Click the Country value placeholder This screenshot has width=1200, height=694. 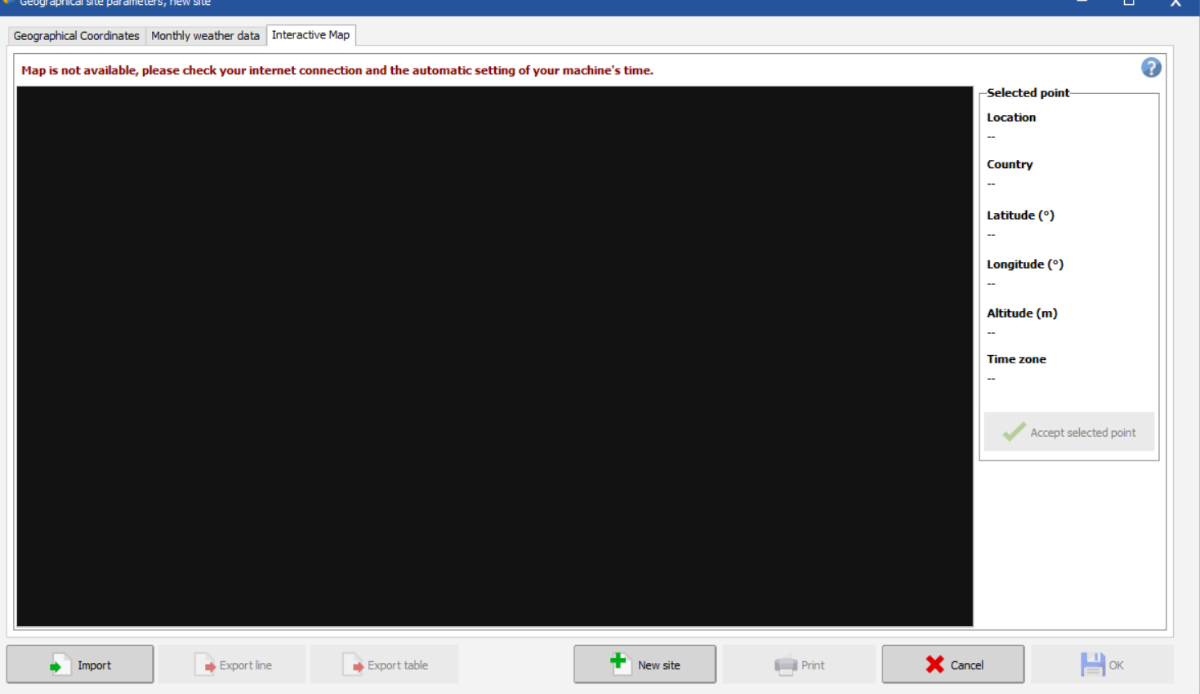[992, 183]
